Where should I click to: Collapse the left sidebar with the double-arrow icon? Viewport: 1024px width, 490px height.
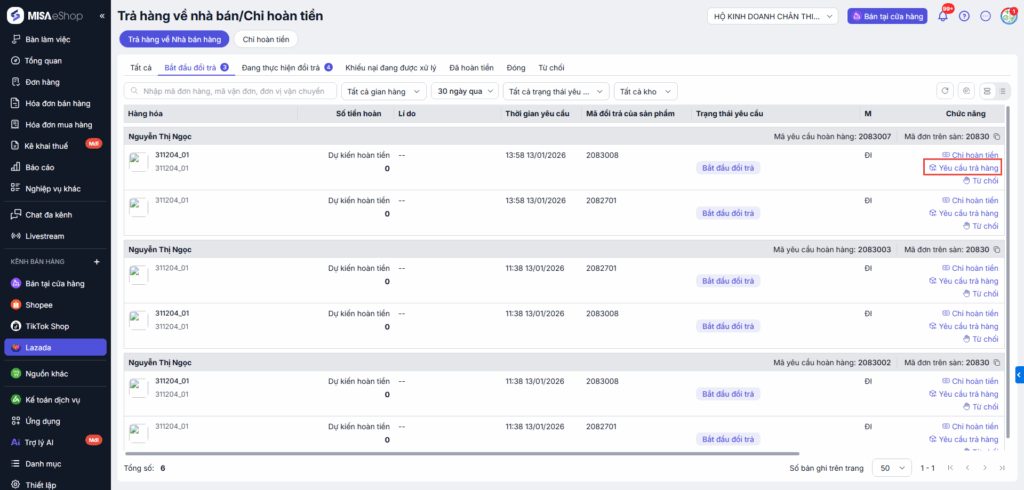click(x=102, y=17)
